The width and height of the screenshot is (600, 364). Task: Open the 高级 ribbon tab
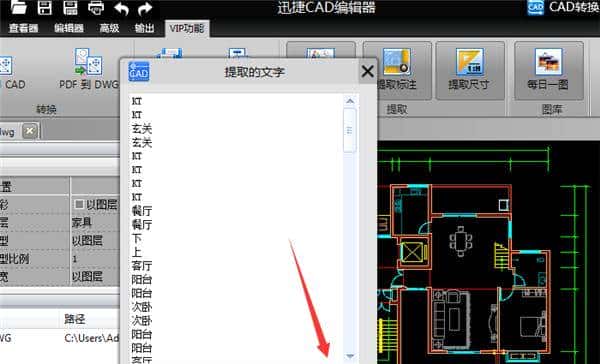coord(109,28)
